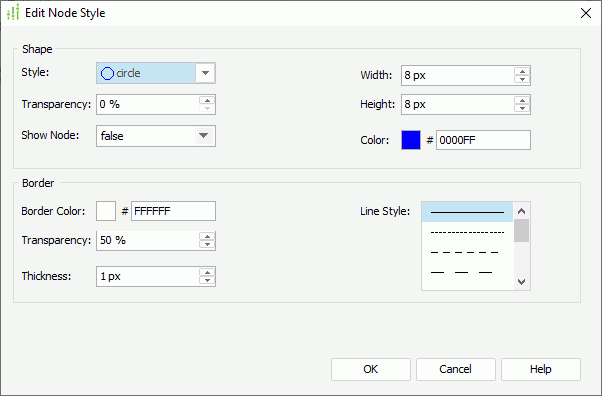Image resolution: width=602 pixels, height=396 pixels.
Task: Select the short dashed line style
Action: pos(467,252)
